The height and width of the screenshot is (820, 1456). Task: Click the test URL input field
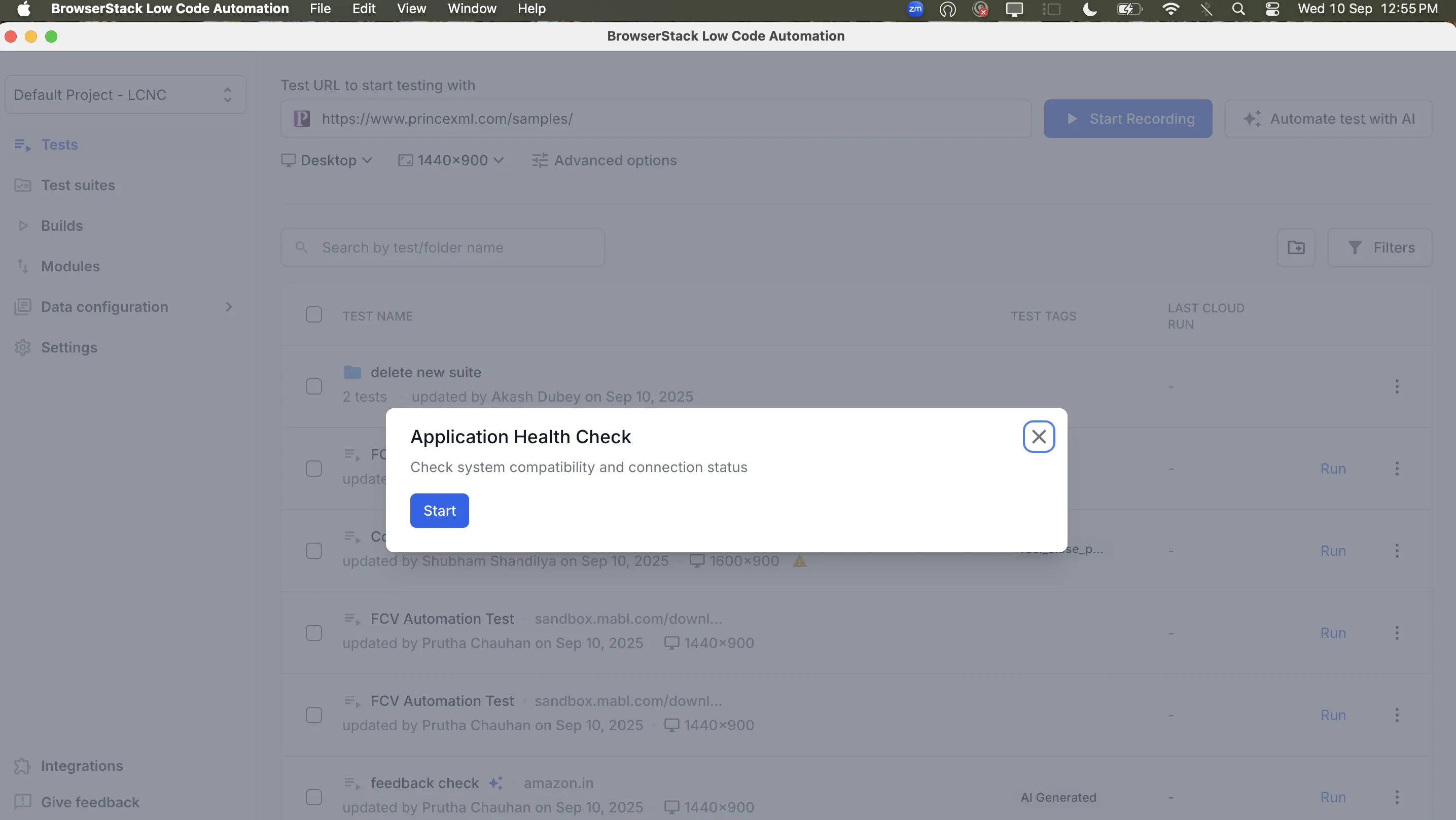point(656,119)
